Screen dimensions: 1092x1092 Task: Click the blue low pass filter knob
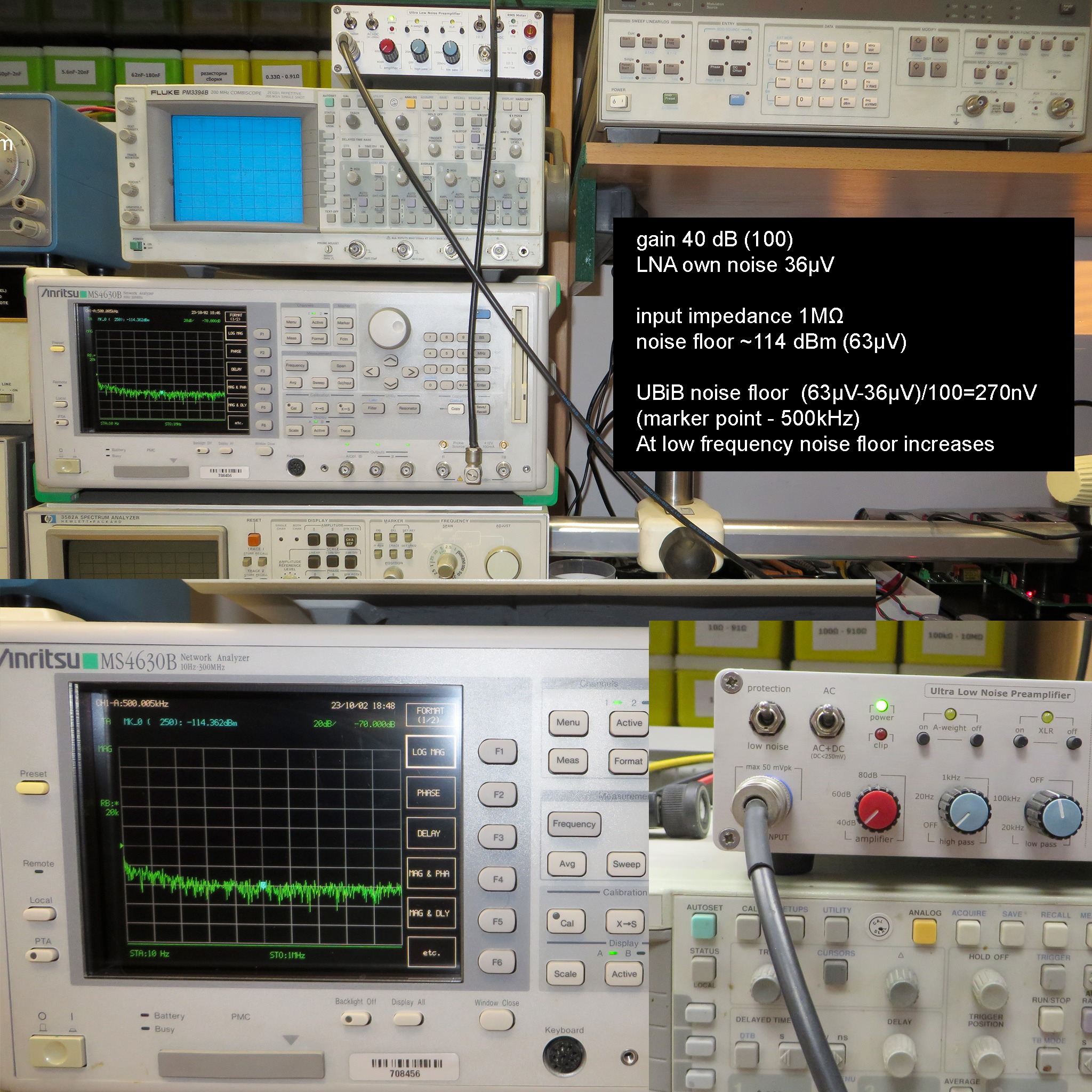point(1055,815)
